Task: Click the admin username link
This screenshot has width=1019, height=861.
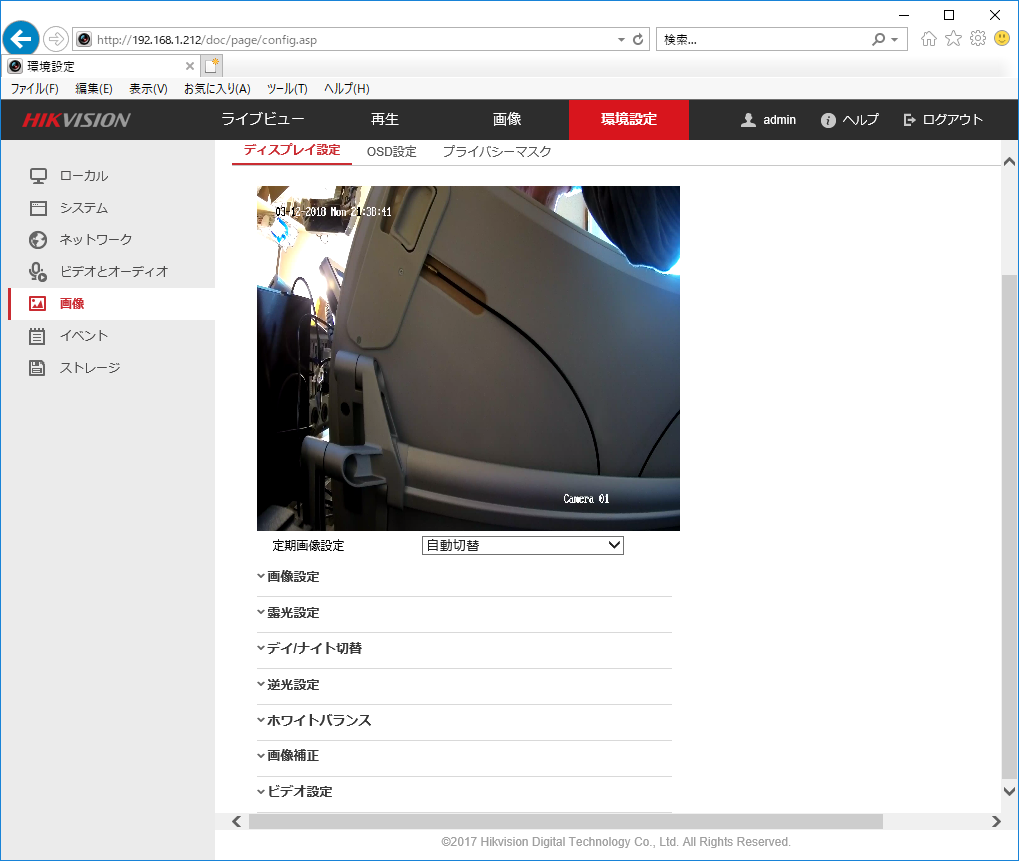Action: (780, 120)
